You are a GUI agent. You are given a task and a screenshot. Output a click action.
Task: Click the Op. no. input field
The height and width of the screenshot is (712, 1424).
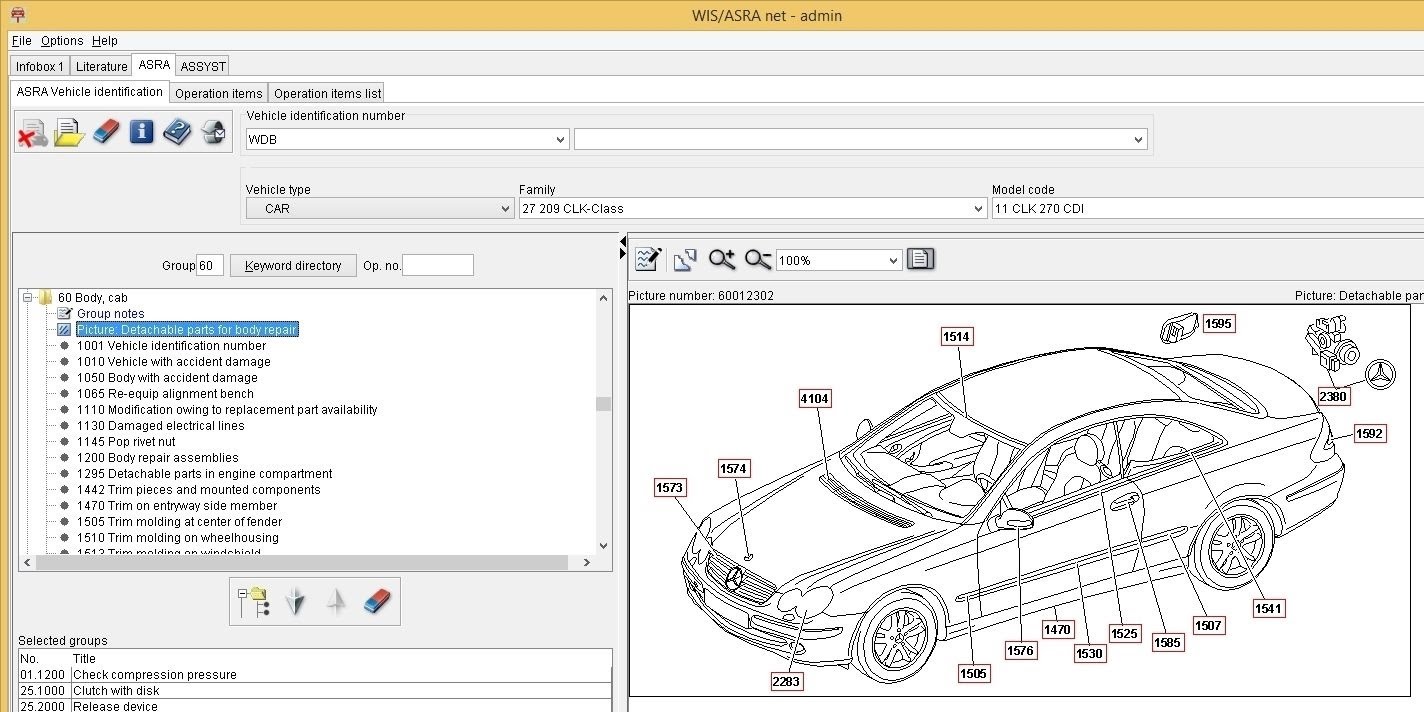437,265
